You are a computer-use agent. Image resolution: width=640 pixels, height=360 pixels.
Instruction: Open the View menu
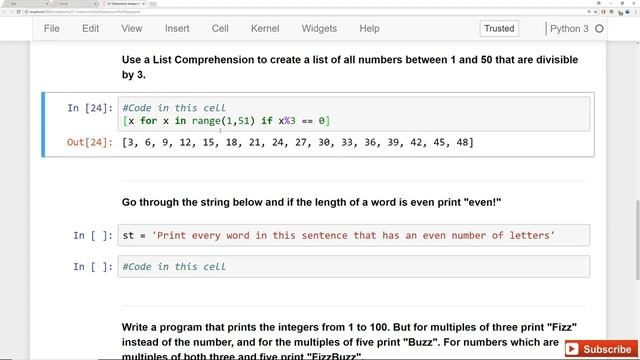coord(131,29)
